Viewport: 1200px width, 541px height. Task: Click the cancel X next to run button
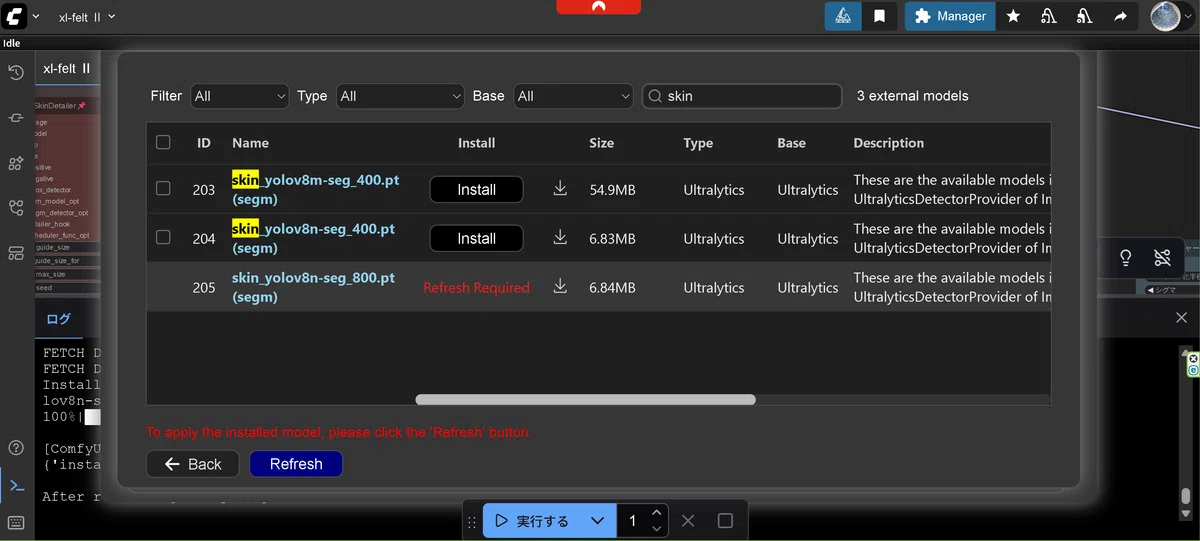tap(688, 521)
